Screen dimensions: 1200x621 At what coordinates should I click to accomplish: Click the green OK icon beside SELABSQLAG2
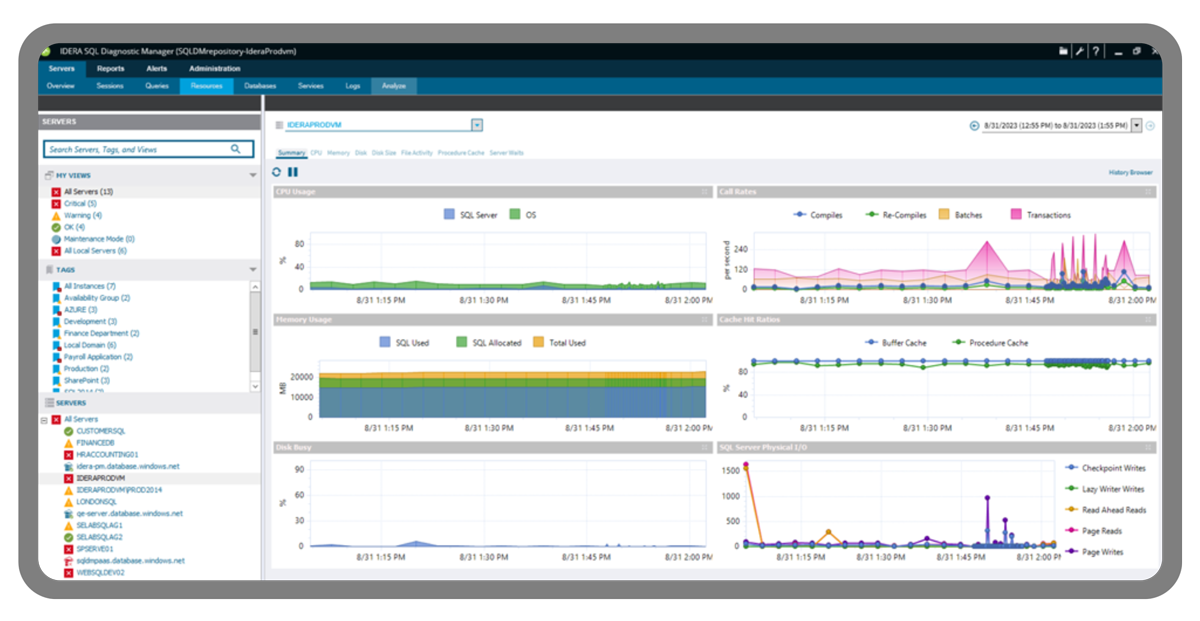69,537
